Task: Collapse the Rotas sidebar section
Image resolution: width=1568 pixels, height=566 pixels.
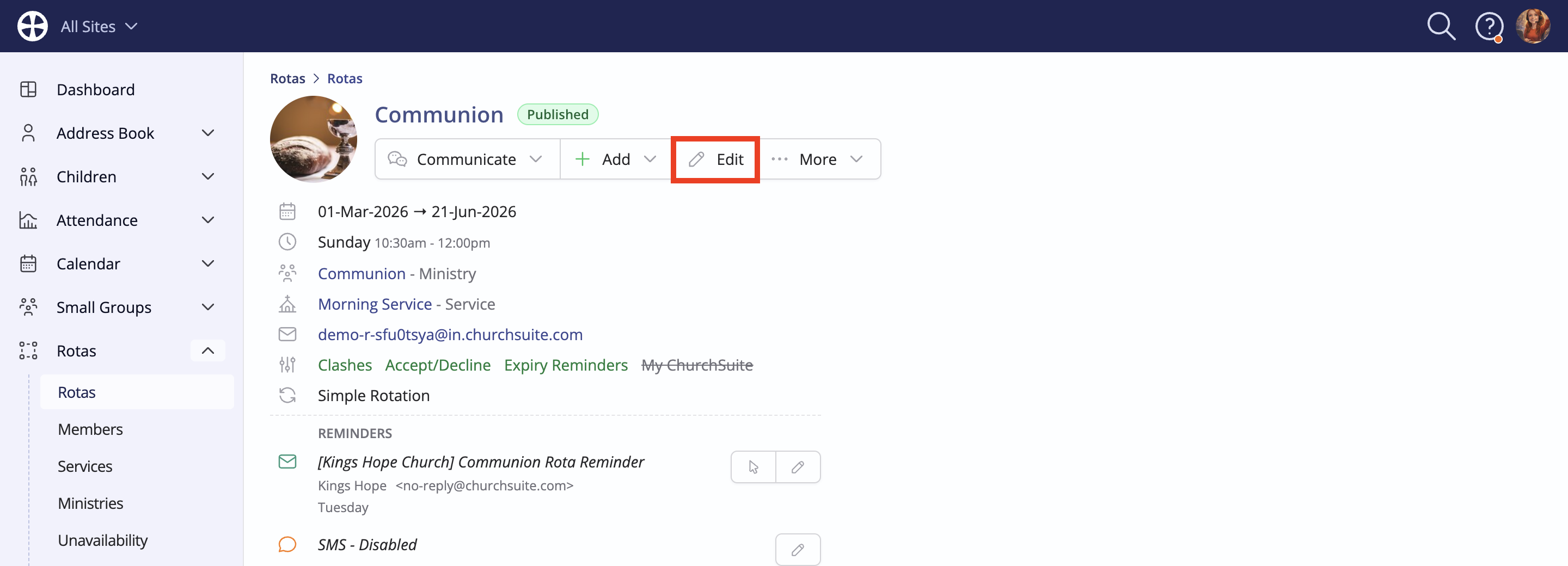Action: pyautogui.click(x=208, y=350)
